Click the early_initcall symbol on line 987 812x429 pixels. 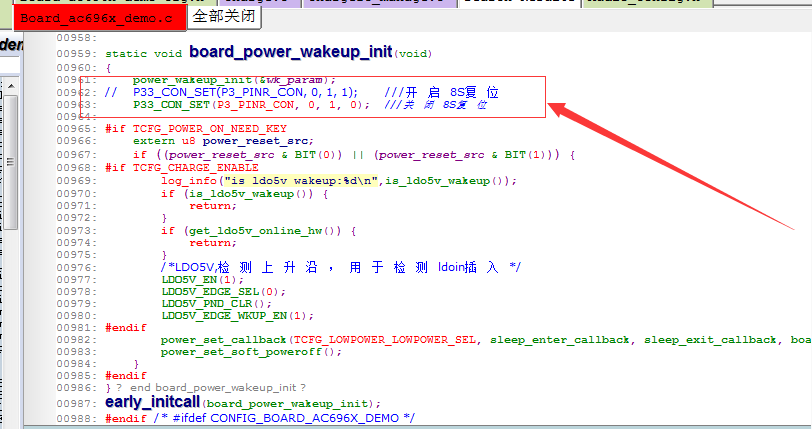point(152,402)
